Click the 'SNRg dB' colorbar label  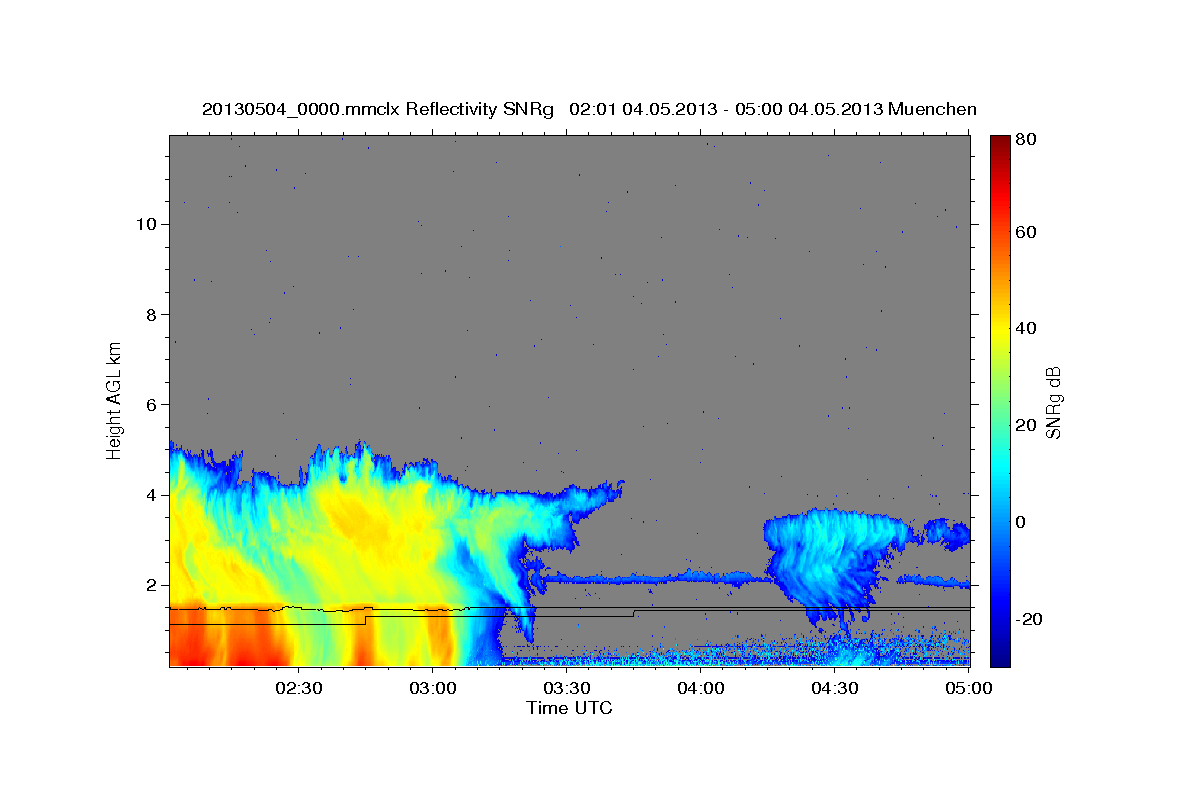[x=1053, y=401]
